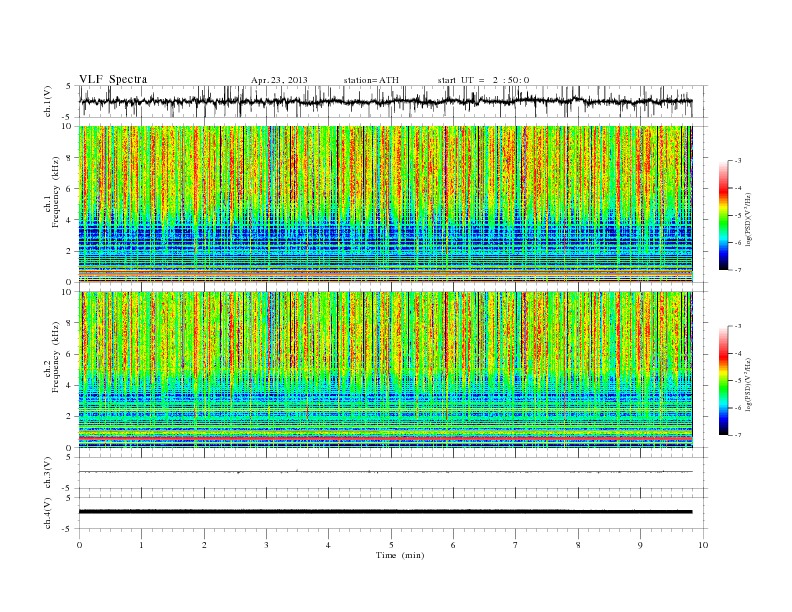Viewport: 792px width, 612px height.
Task: Click the ch.2 spectrogram color scale bar
Action: 723,381
